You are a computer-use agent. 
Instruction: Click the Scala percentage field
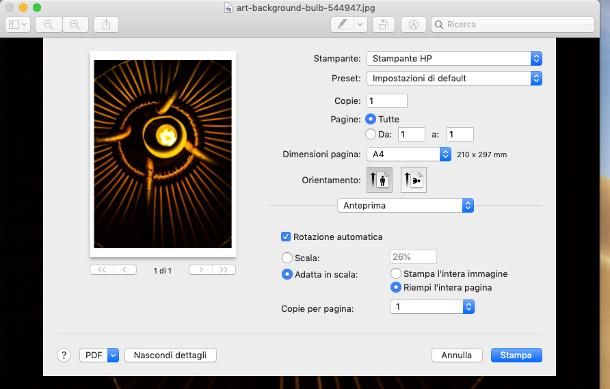pyautogui.click(x=413, y=257)
